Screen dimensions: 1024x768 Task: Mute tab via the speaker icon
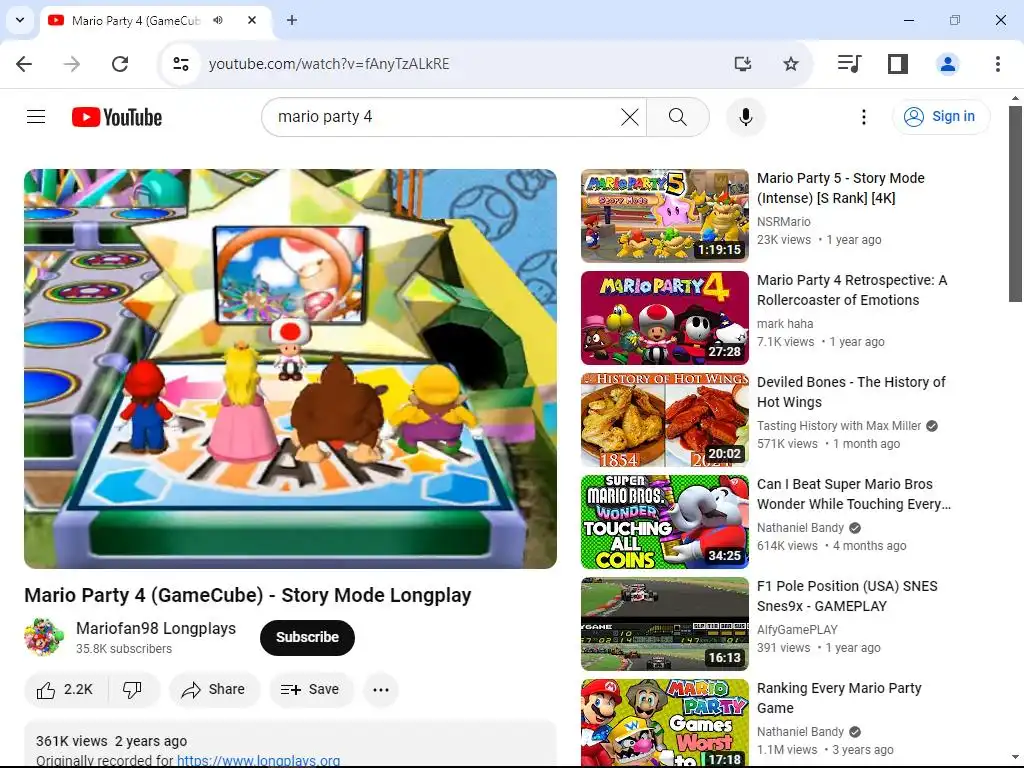(x=218, y=20)
